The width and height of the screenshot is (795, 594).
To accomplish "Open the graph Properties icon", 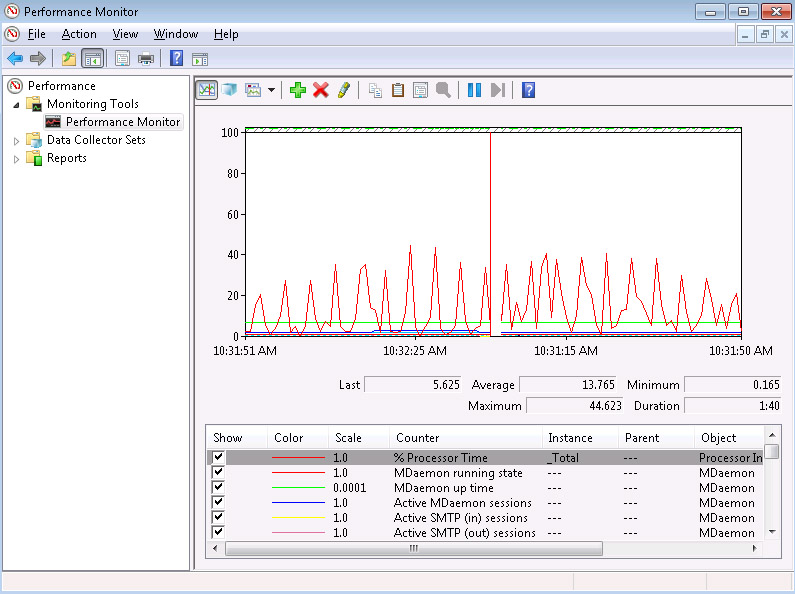I will pyautogui.click(x=420, y=90).
